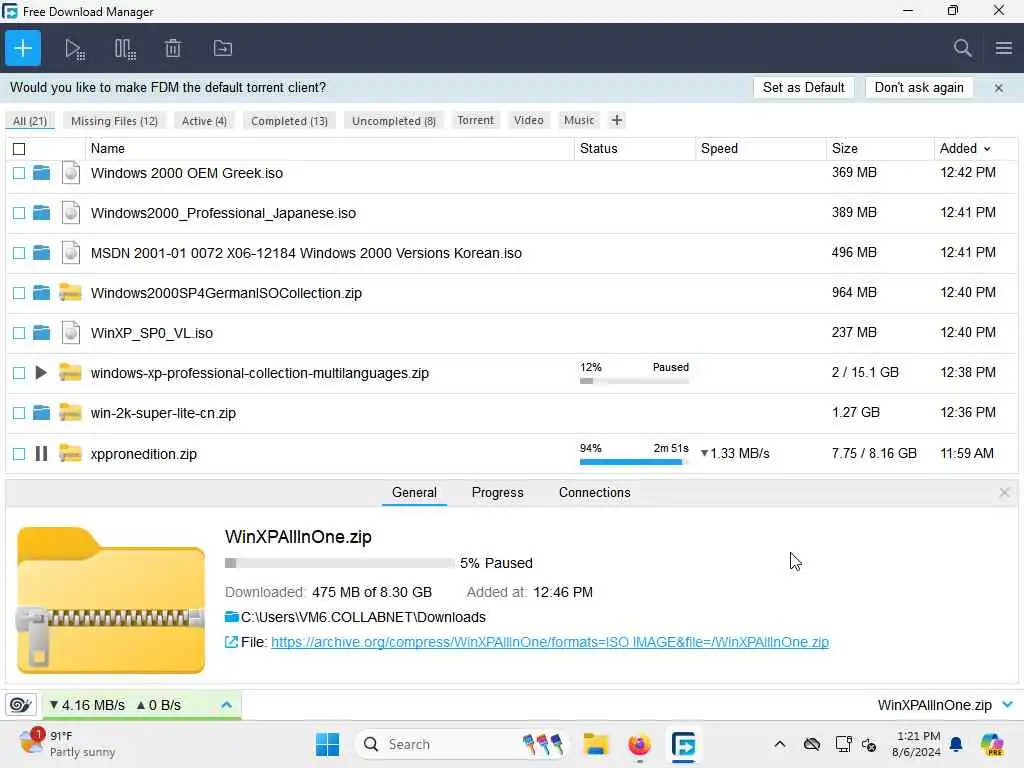This screenshot has width=1024, height=768.
Task: Open the hamburger main menu
Action: click(1004, 48)
